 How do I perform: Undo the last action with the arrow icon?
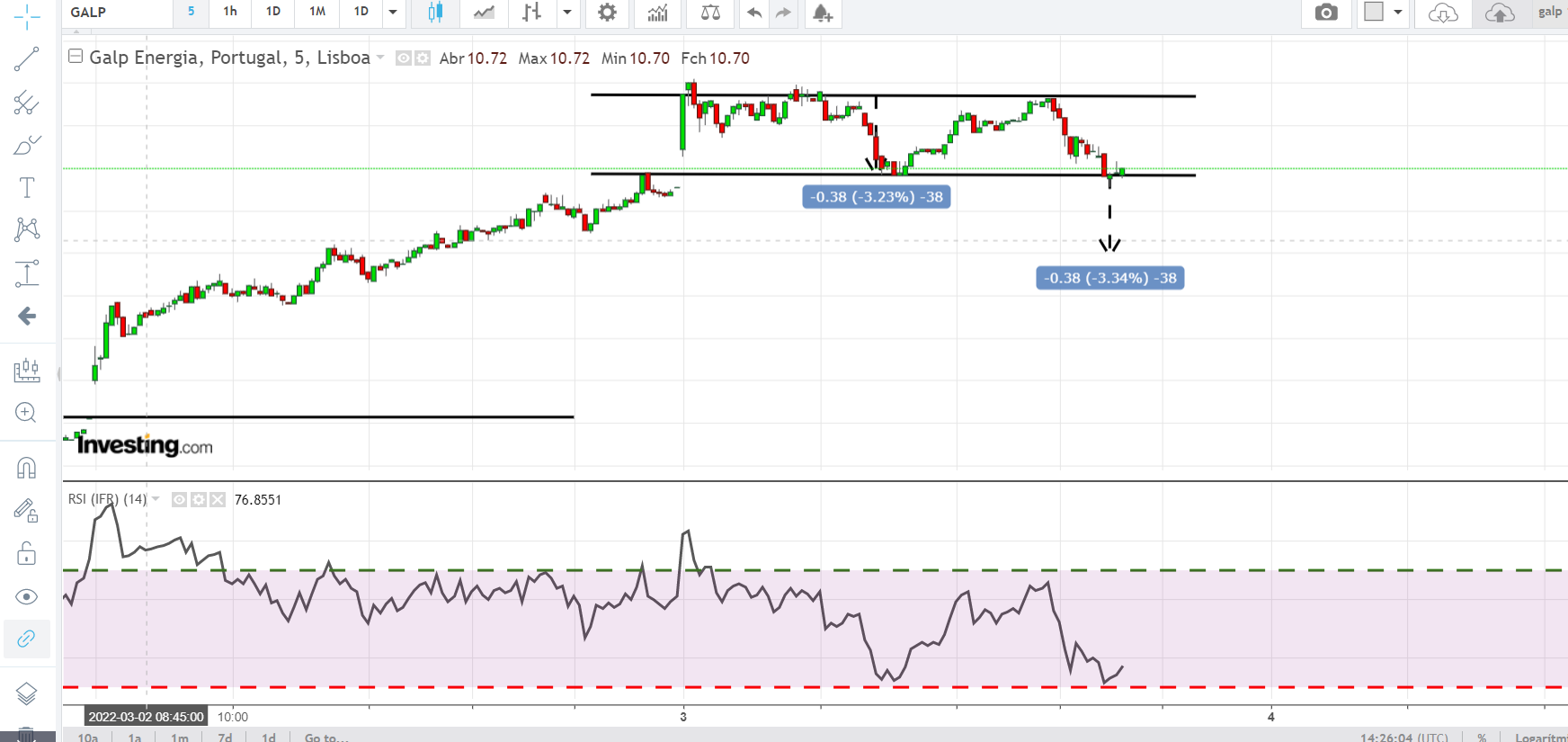(x=754, y=13)
